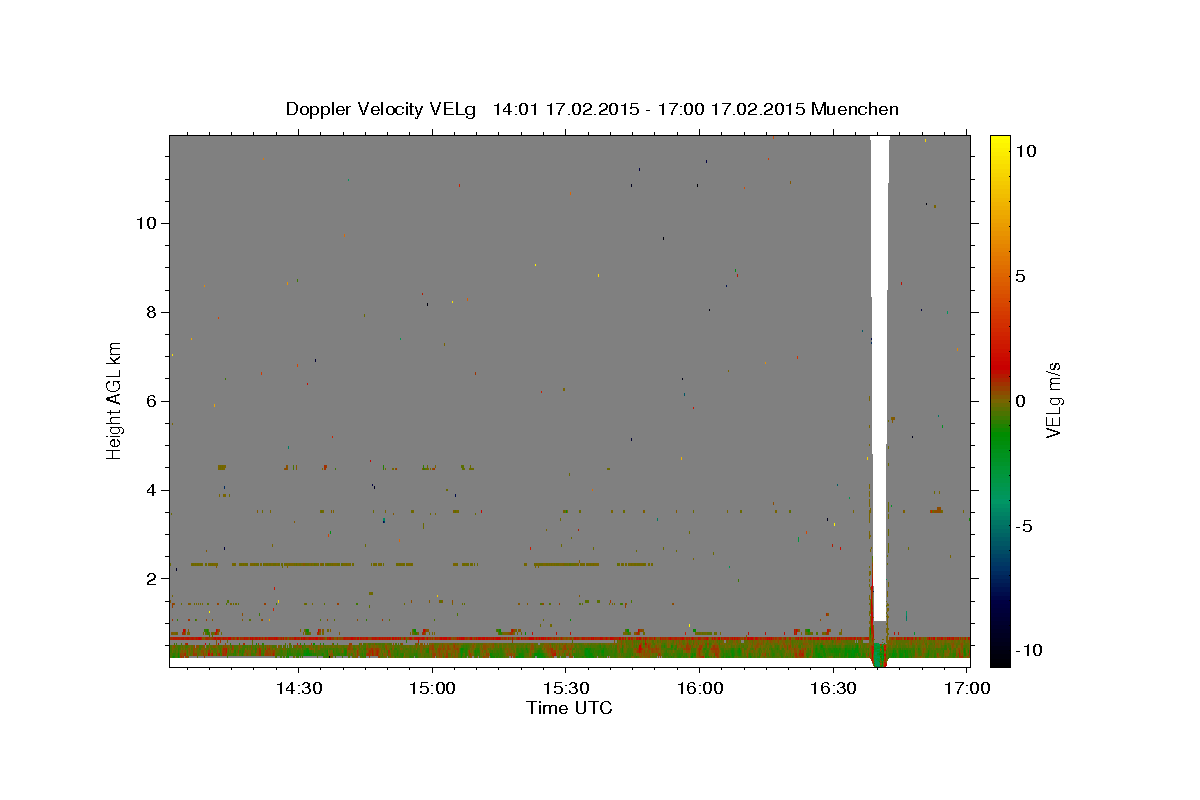This screenshot has width=1200, height=800.
Task: Click the "VELg m/s" colorbar label
Action: point(1052,400)
